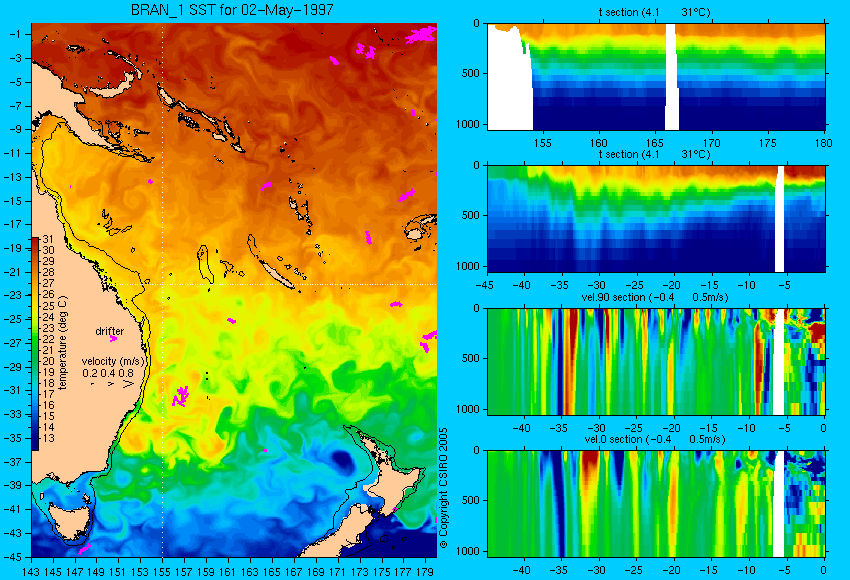
Task: Click latitude label '-1' on map axis
Action: (15, 34)
